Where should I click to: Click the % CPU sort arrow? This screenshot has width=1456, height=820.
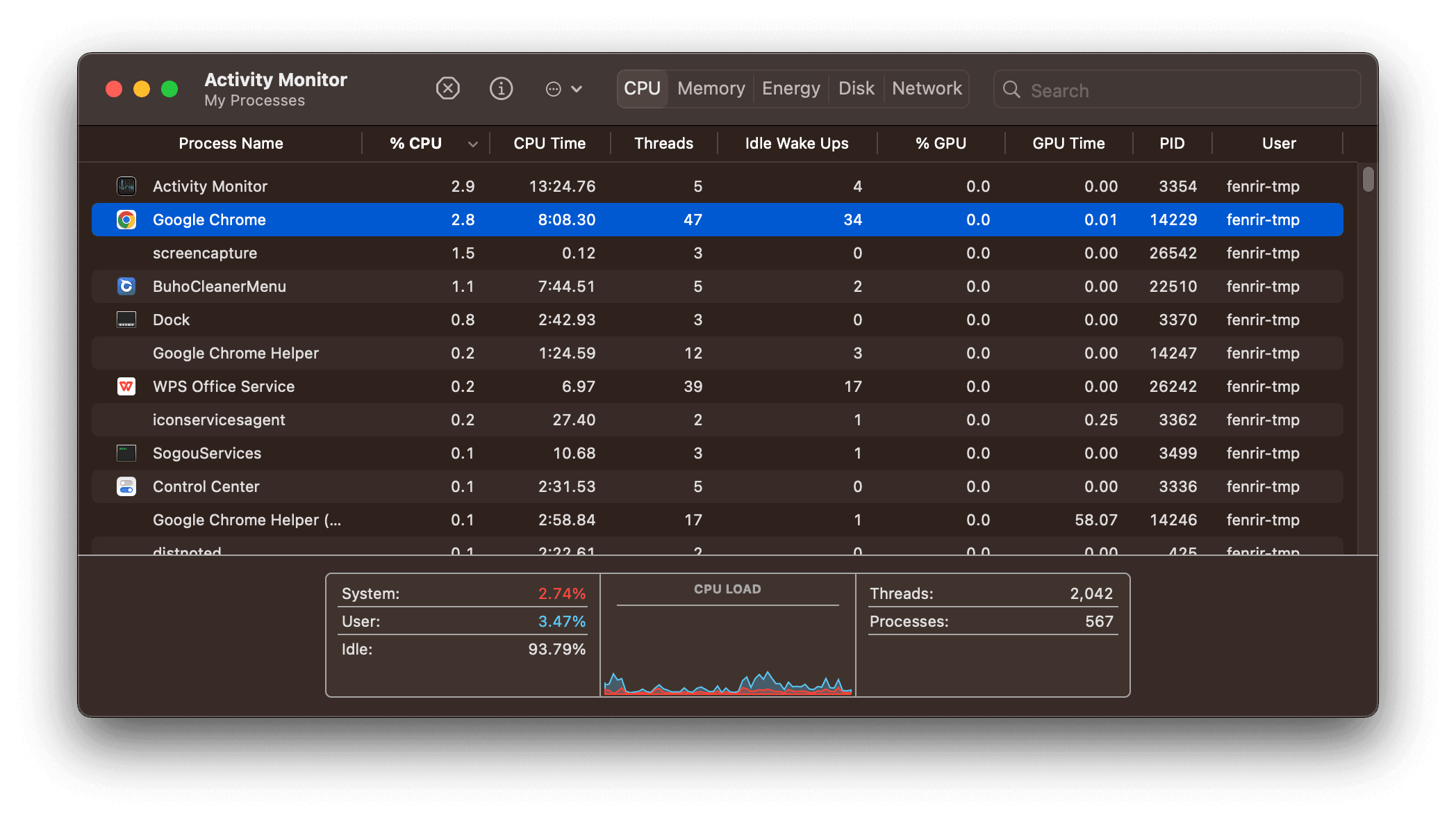point(473,144)
